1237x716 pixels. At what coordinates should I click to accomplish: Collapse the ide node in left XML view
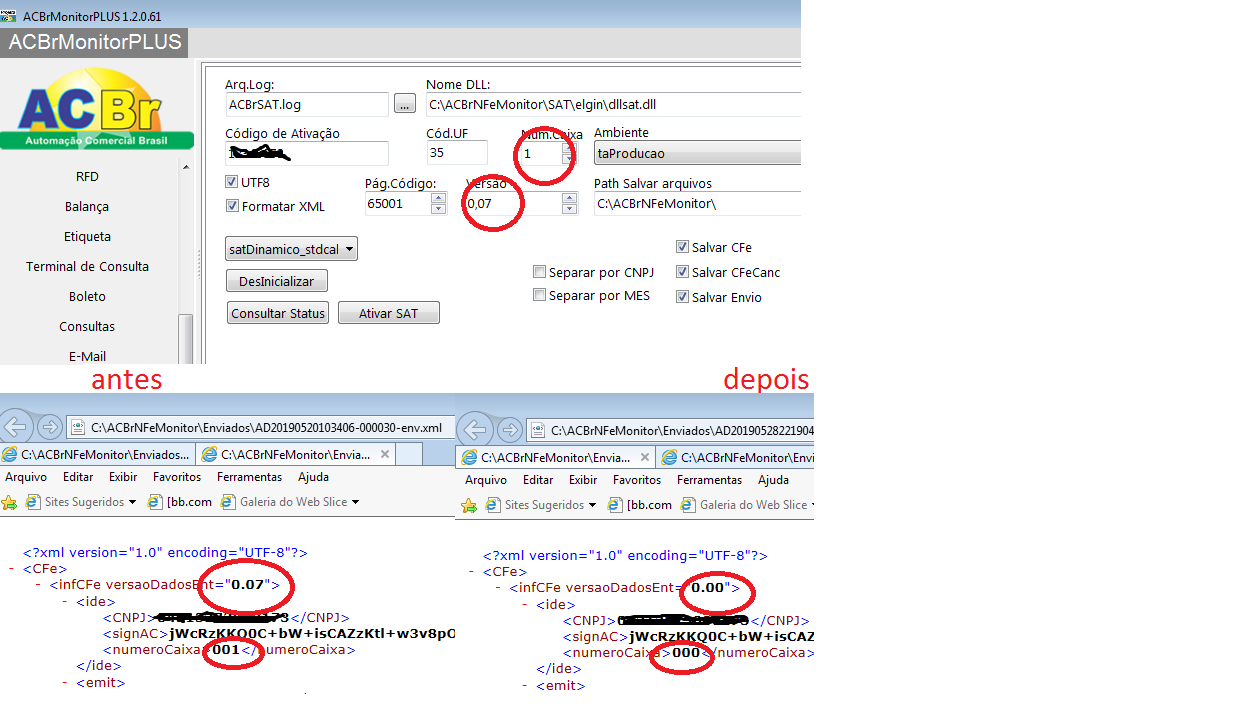65,602
